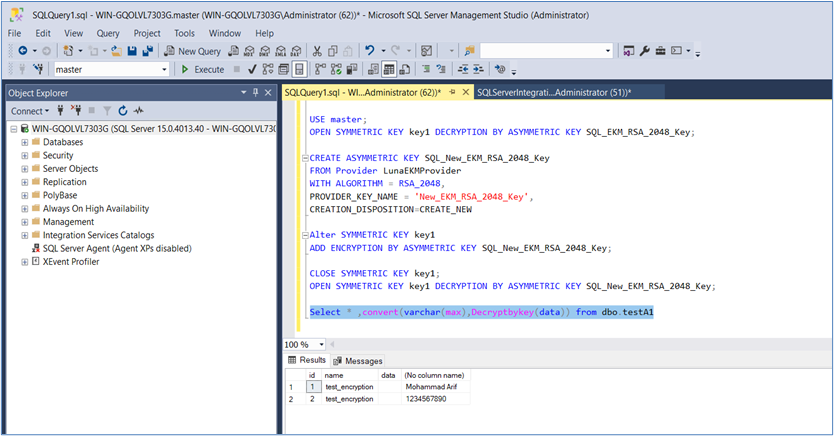Click the Database Engine Query icon
Viewport: 834px width, 436px height.
233,51
